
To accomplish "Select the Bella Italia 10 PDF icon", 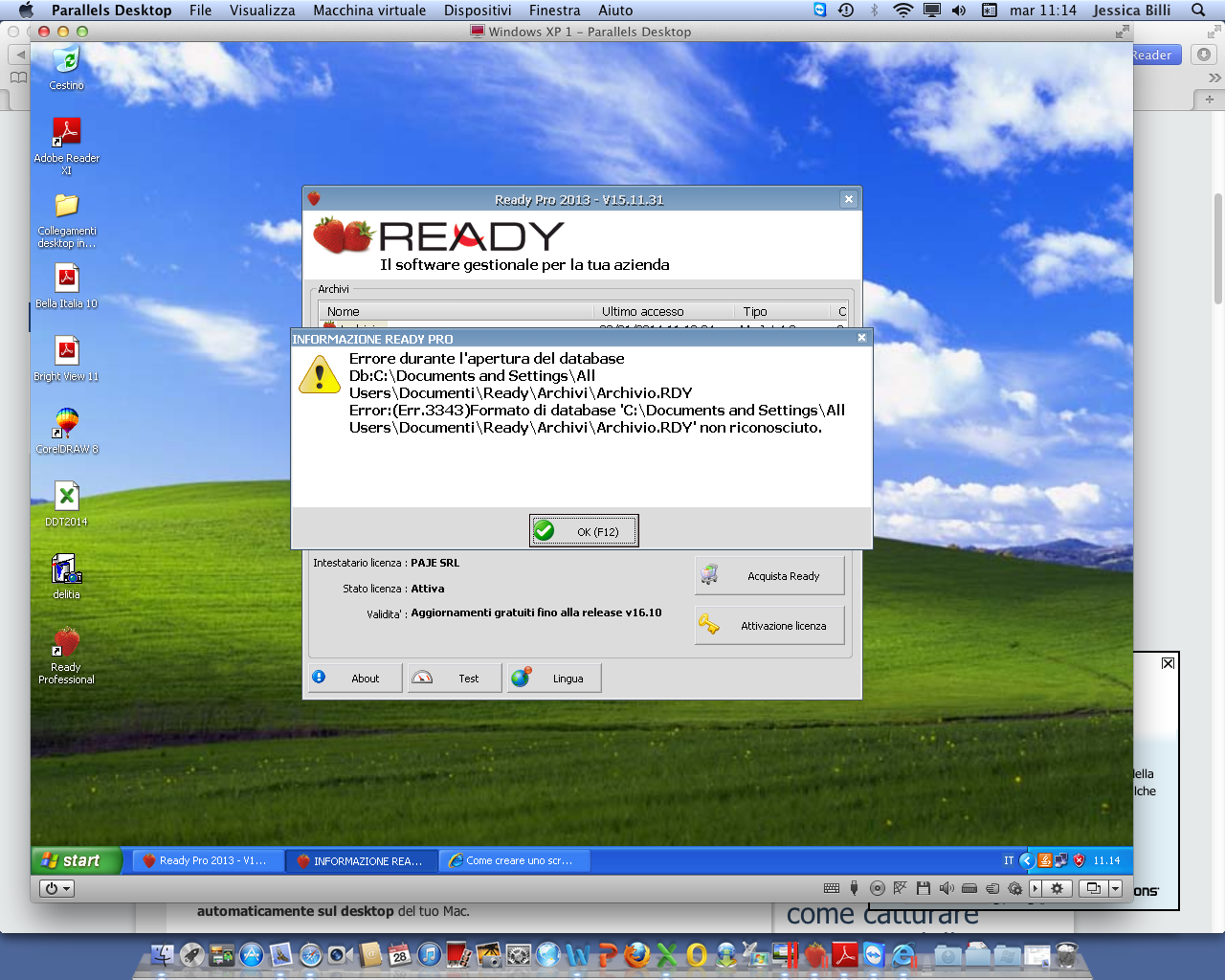I will [x=67, y=287].
